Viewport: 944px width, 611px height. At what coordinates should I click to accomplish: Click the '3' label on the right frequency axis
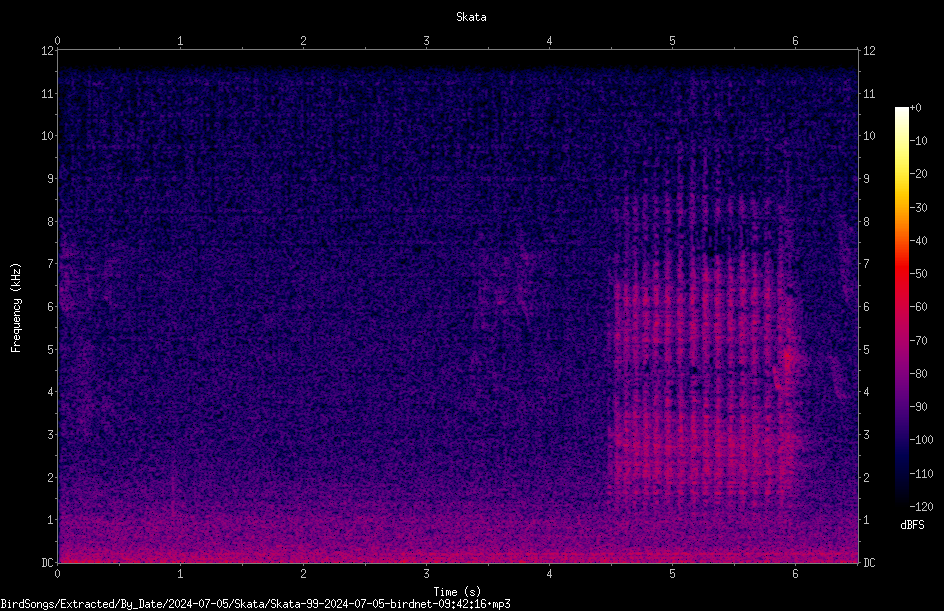point(867,435)
